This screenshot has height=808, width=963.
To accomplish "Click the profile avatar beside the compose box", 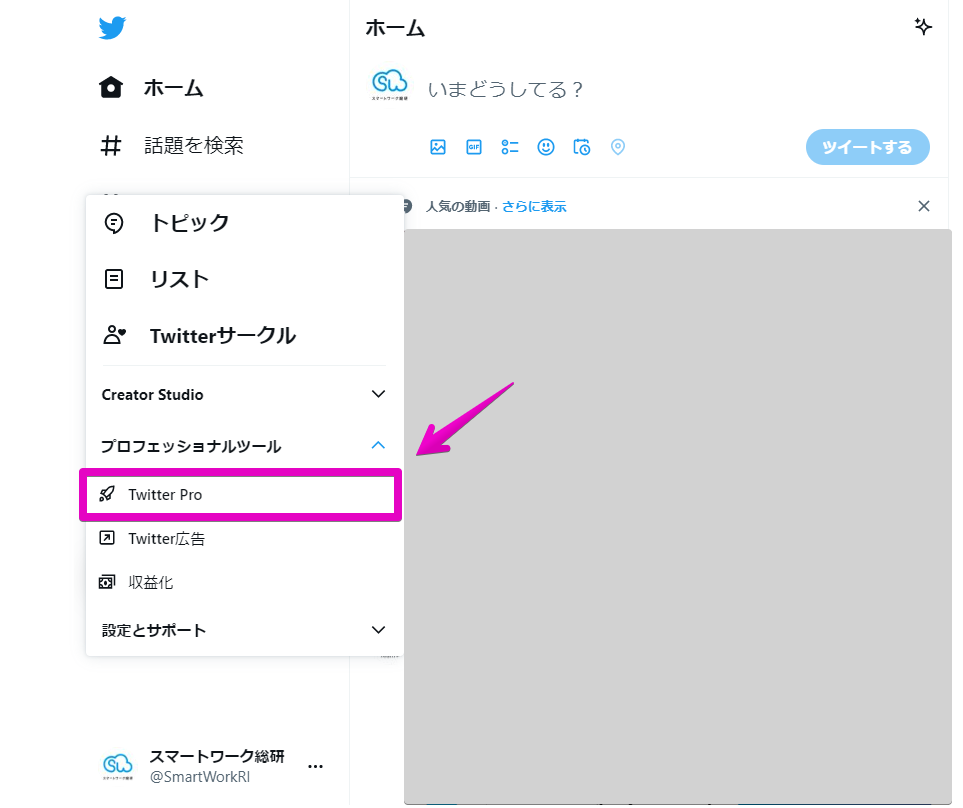I will point(390,85).
